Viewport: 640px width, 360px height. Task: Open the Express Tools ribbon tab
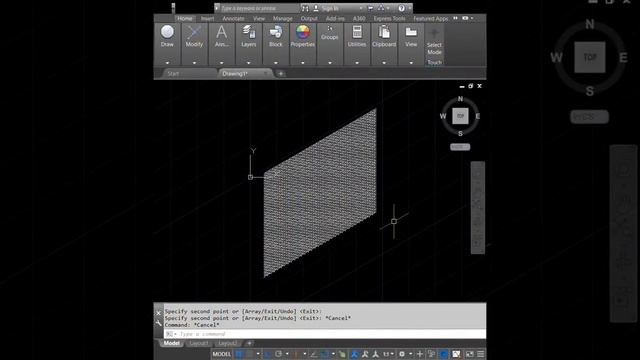pos(389,18)
